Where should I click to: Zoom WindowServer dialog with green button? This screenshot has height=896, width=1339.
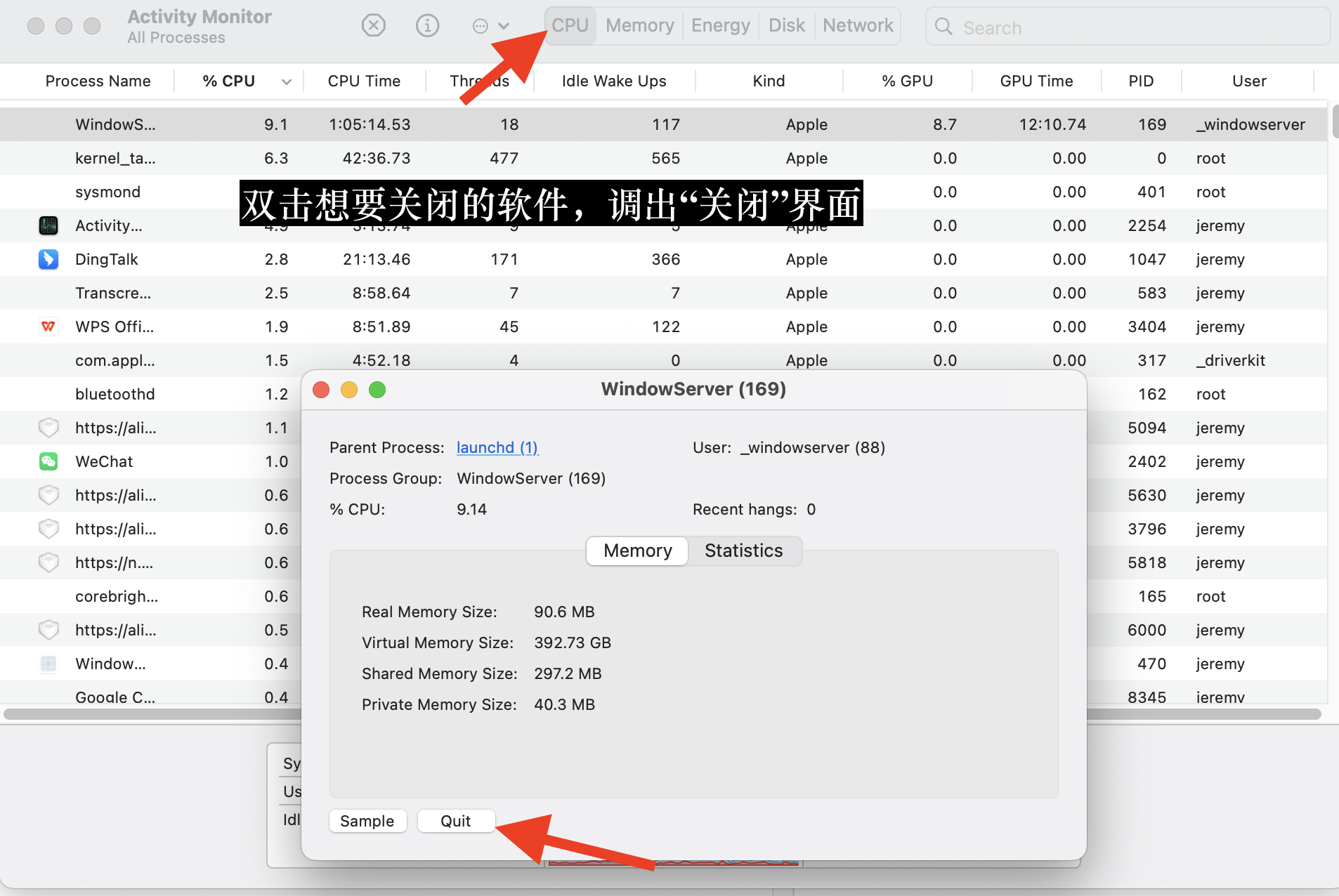tap(377, 390)
